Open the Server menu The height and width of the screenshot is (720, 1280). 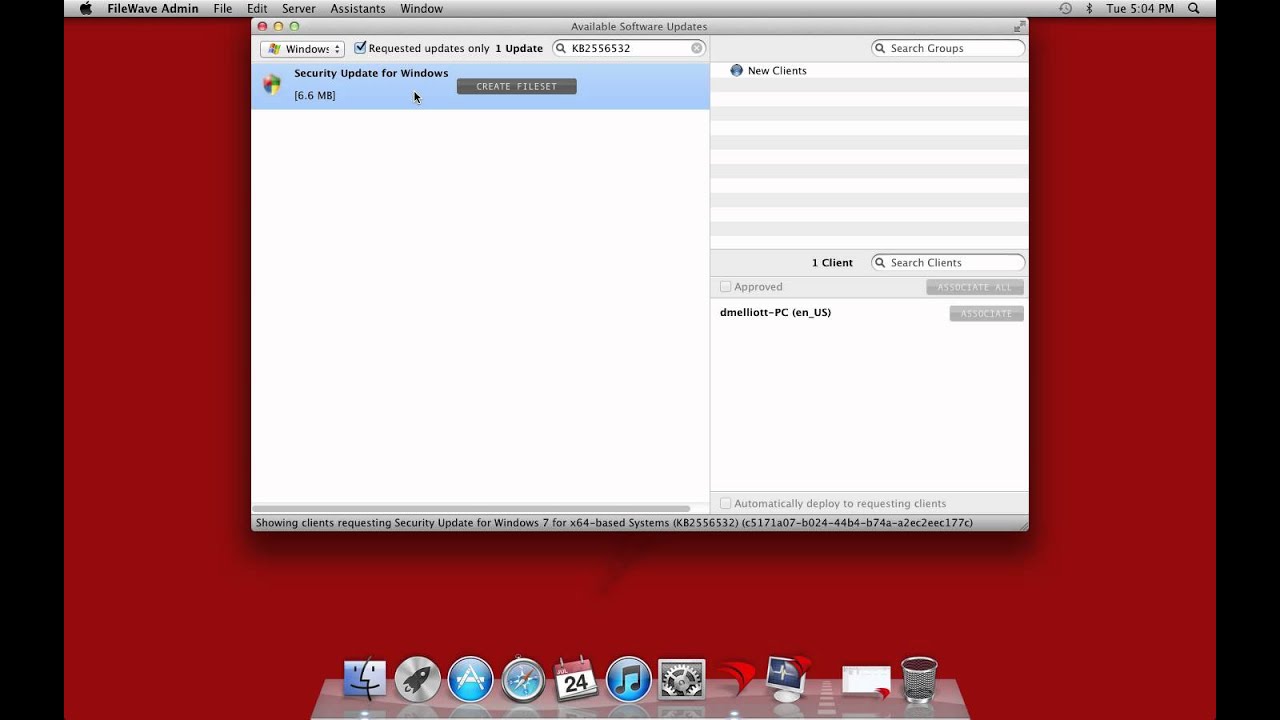[298, 8]
